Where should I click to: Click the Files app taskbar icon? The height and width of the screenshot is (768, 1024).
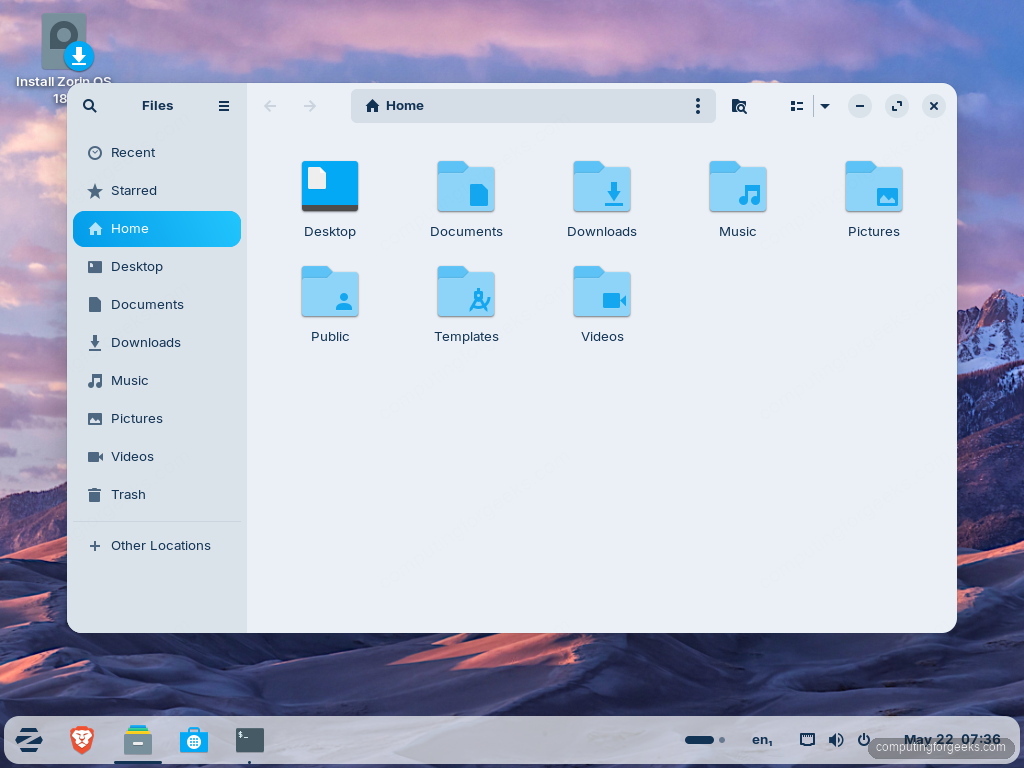point(138,740)
